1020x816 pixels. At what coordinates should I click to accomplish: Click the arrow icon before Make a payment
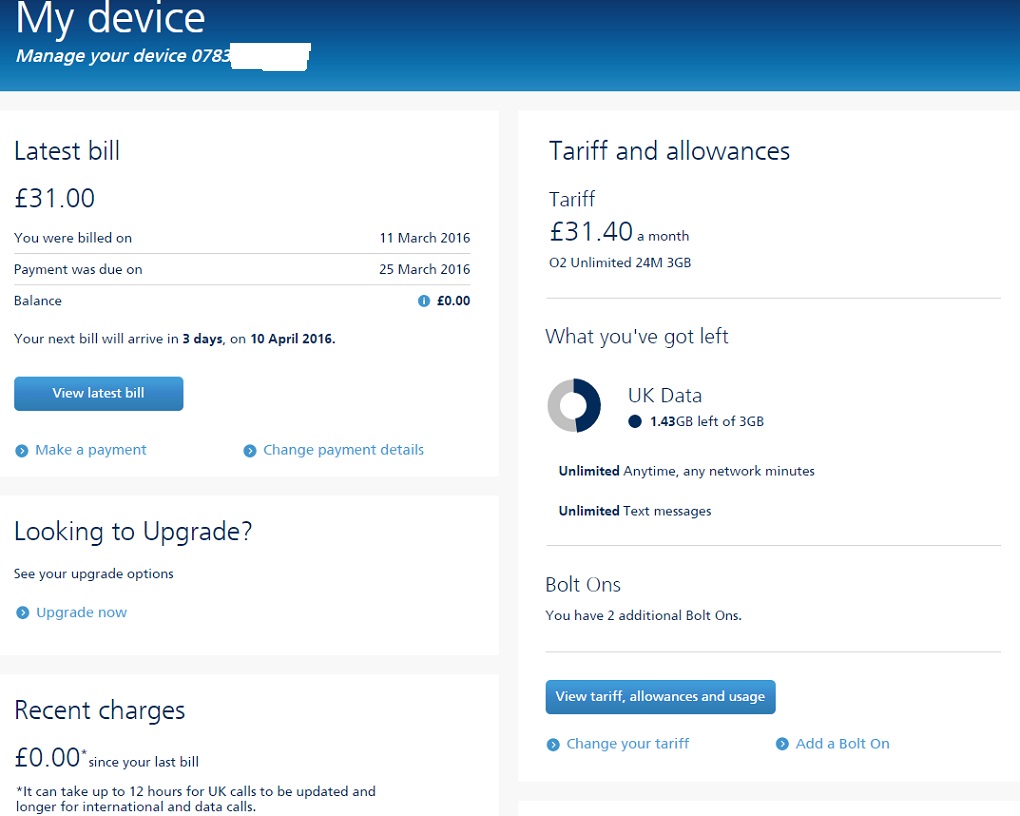pyautogui.click(x=22, y=451)
